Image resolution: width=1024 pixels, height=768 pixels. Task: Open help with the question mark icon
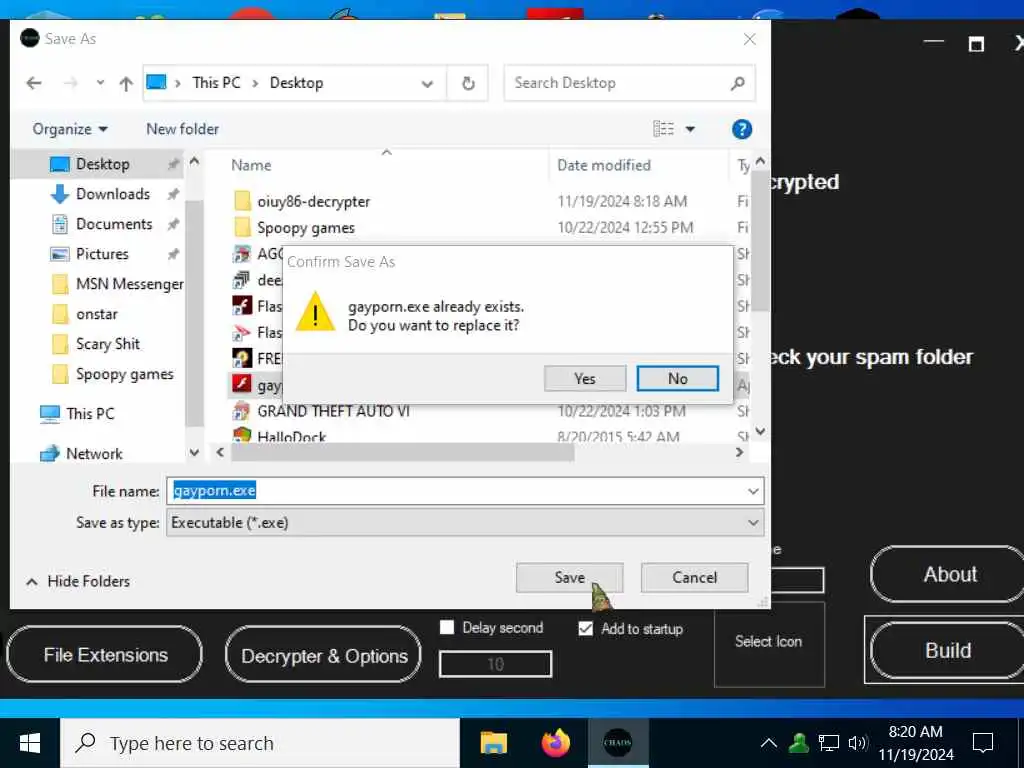tap(741, 129)
